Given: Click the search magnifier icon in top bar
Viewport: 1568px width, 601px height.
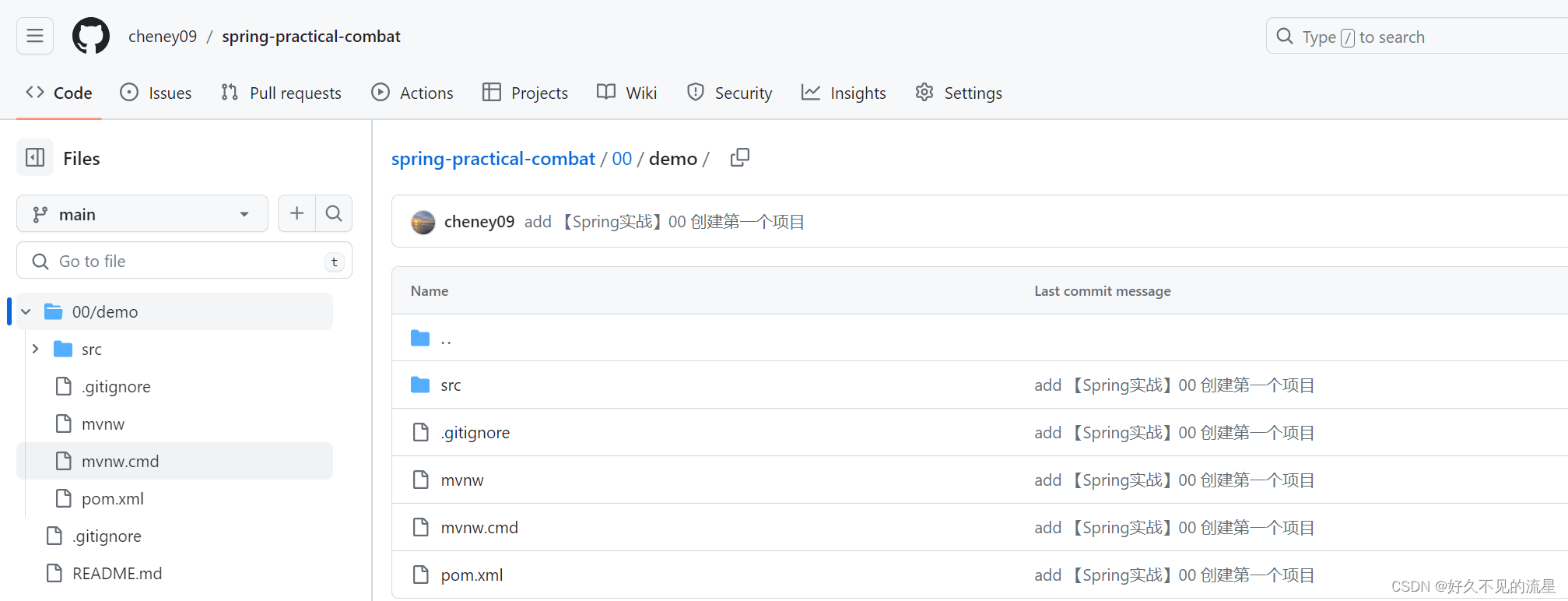Looking at the screenshot, I should click(x=1285, y=37).
